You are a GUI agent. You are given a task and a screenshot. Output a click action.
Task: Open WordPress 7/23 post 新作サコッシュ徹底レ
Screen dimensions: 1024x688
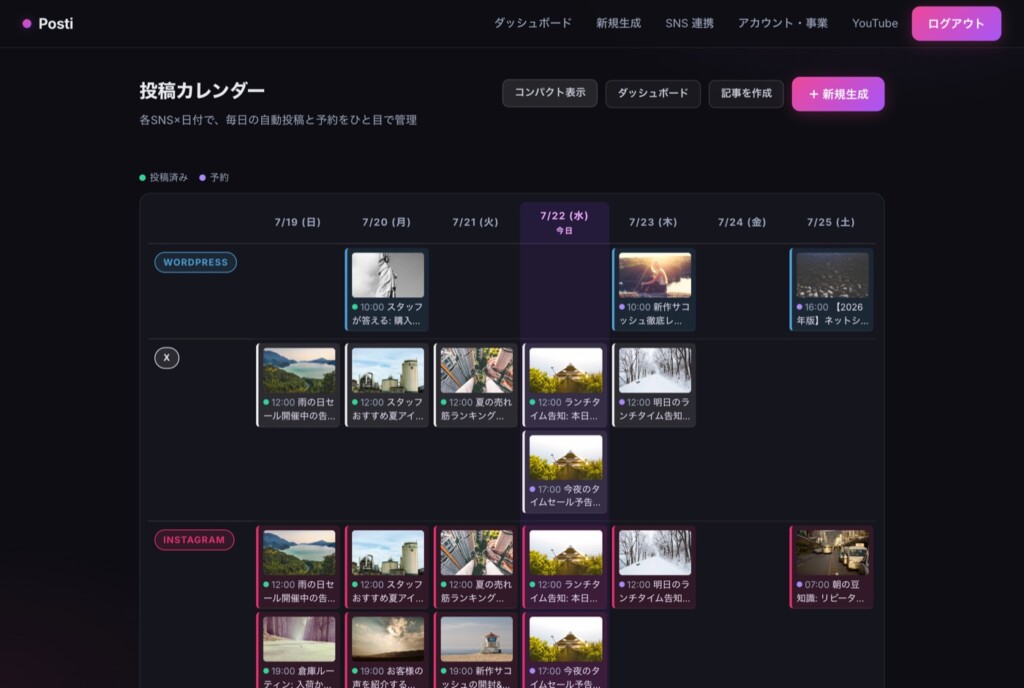[654, 289]
